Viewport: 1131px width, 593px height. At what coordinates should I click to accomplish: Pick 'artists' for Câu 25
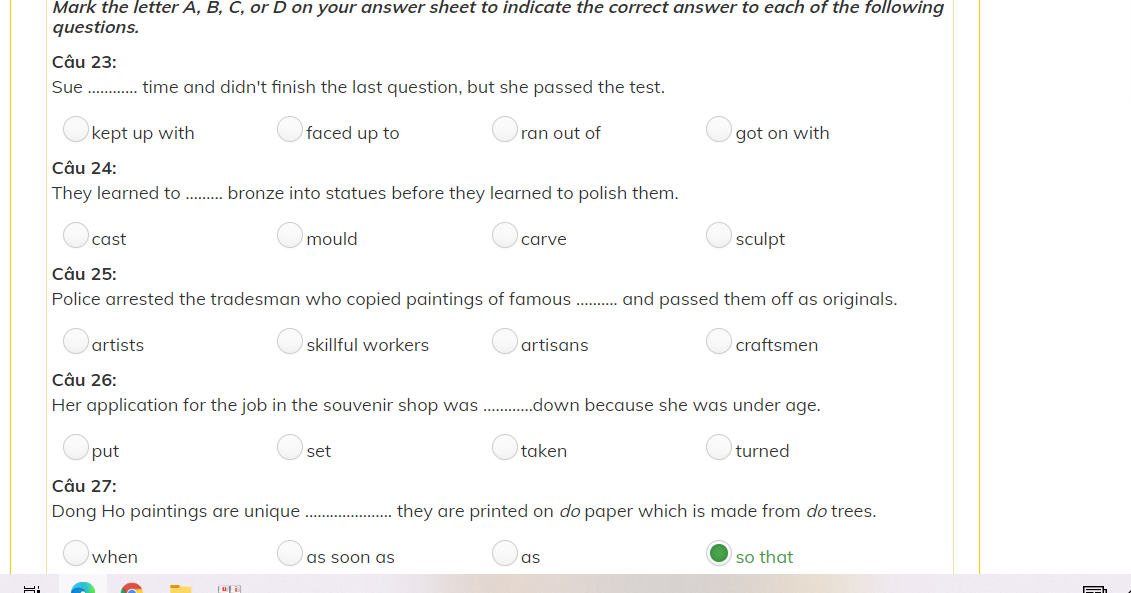(x=76, y=342)
